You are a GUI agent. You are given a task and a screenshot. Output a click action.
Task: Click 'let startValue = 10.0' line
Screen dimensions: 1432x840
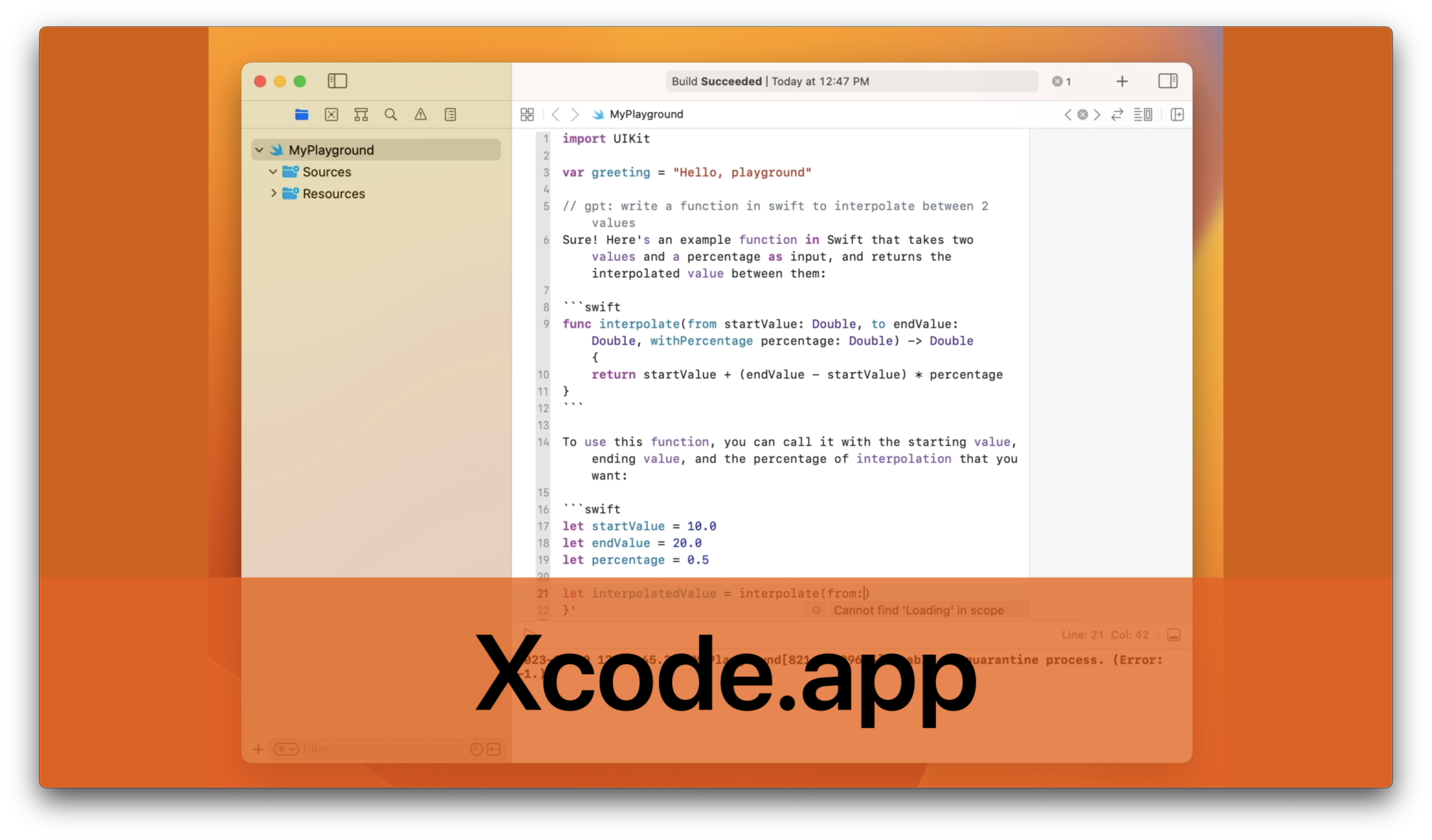pos(639,526)
